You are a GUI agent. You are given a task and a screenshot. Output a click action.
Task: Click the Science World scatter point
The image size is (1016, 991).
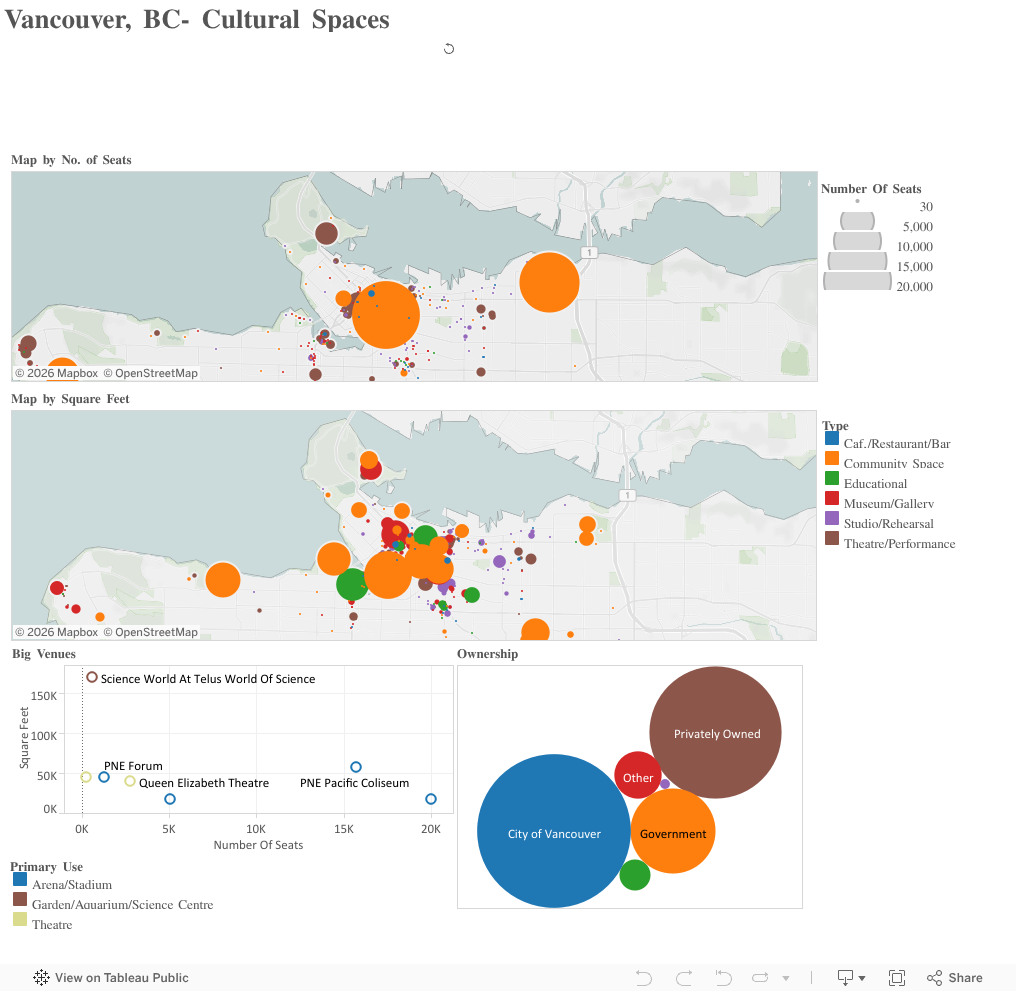[x=92, y=677]
